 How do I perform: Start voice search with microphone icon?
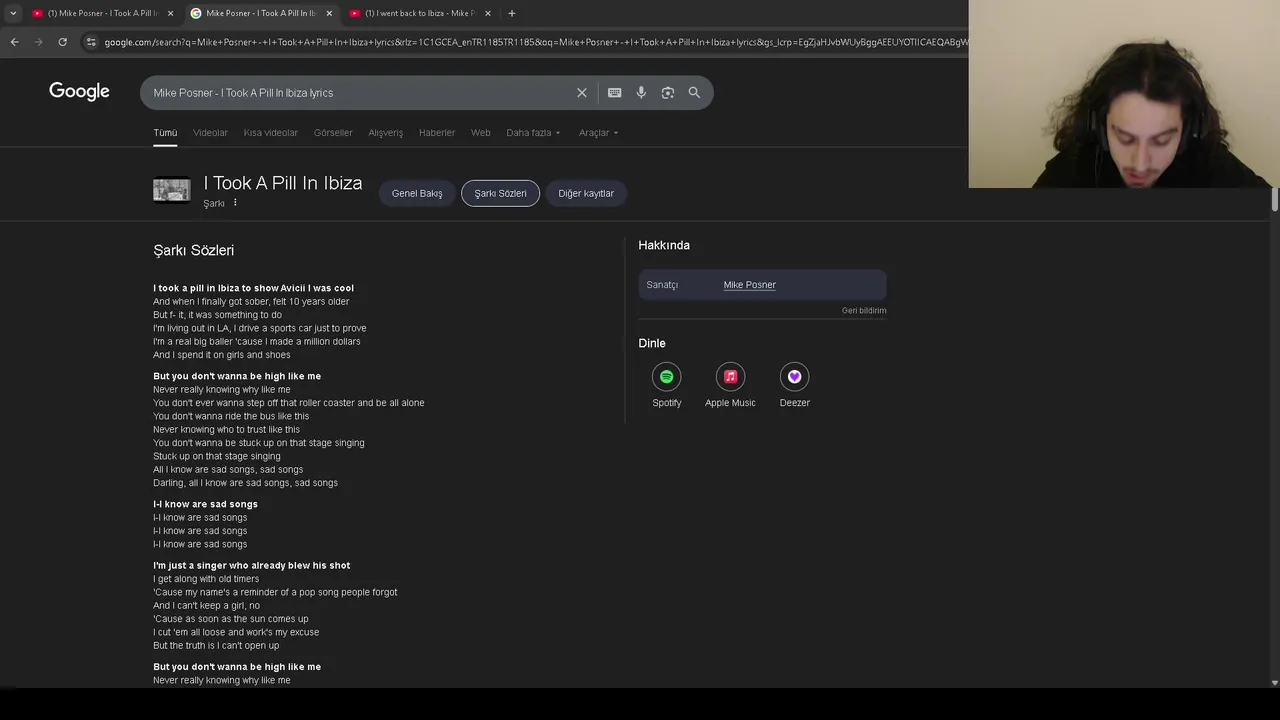coord(641,93)
